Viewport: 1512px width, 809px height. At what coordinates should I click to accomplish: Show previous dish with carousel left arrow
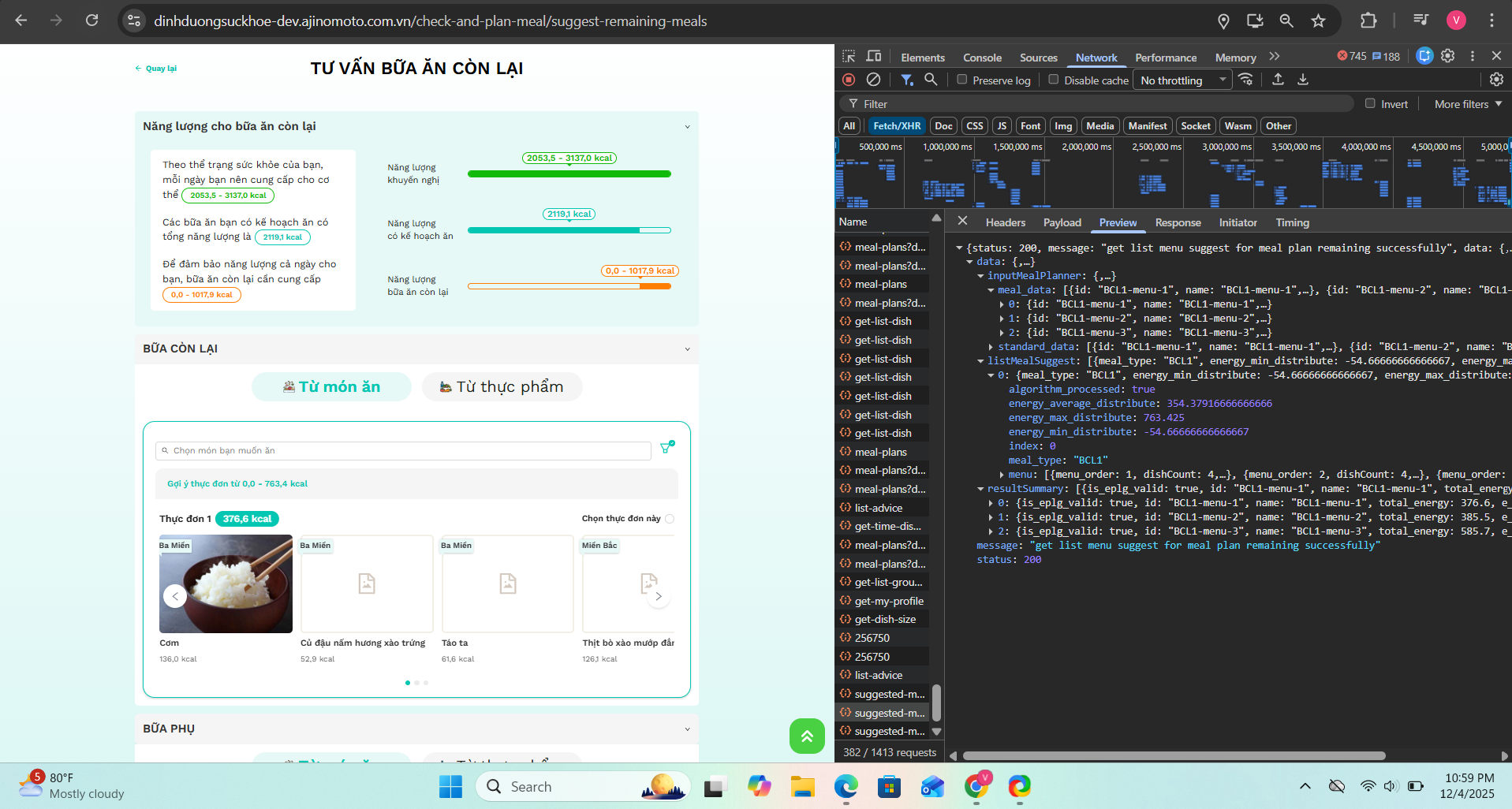tap(175, 596)
